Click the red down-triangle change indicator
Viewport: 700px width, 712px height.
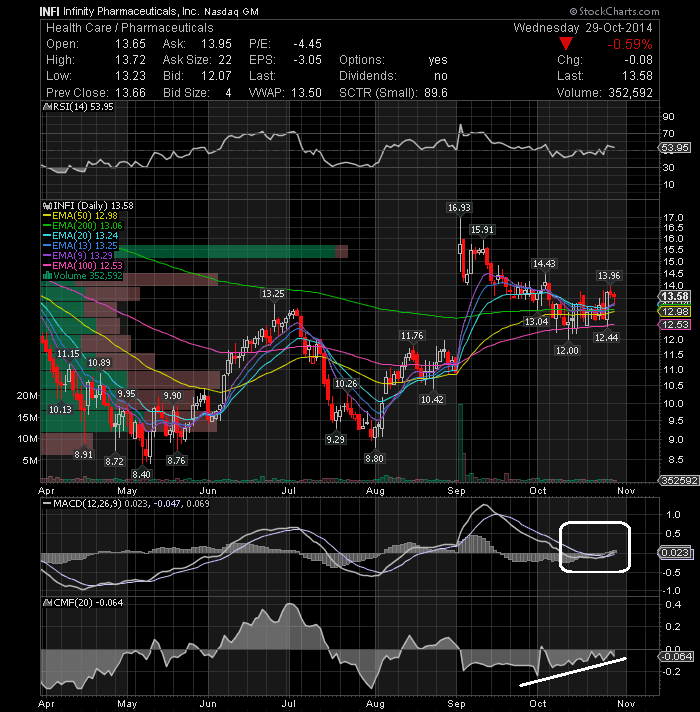pos(566,44)
